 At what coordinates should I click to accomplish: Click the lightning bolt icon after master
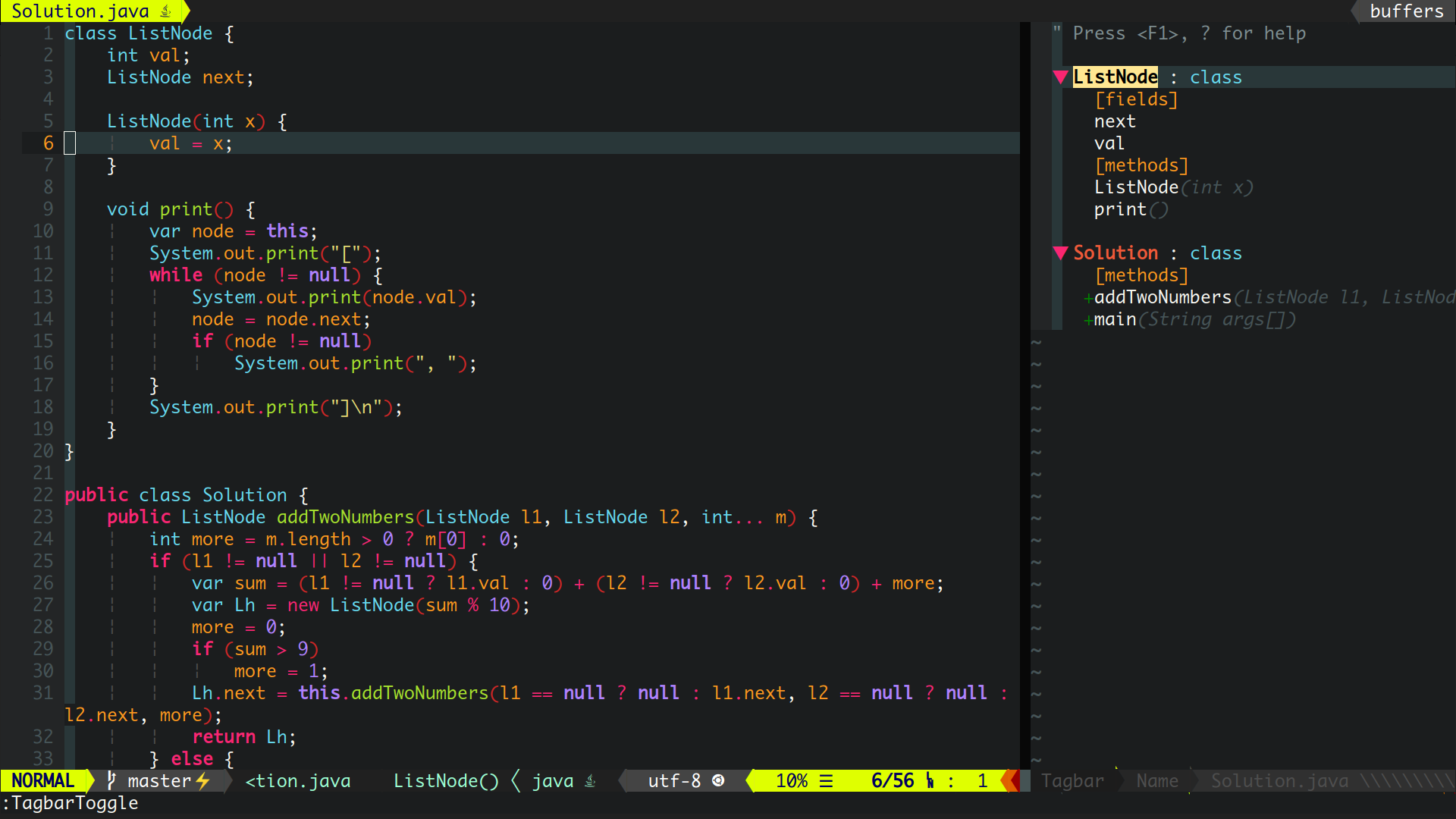[202, 780]
